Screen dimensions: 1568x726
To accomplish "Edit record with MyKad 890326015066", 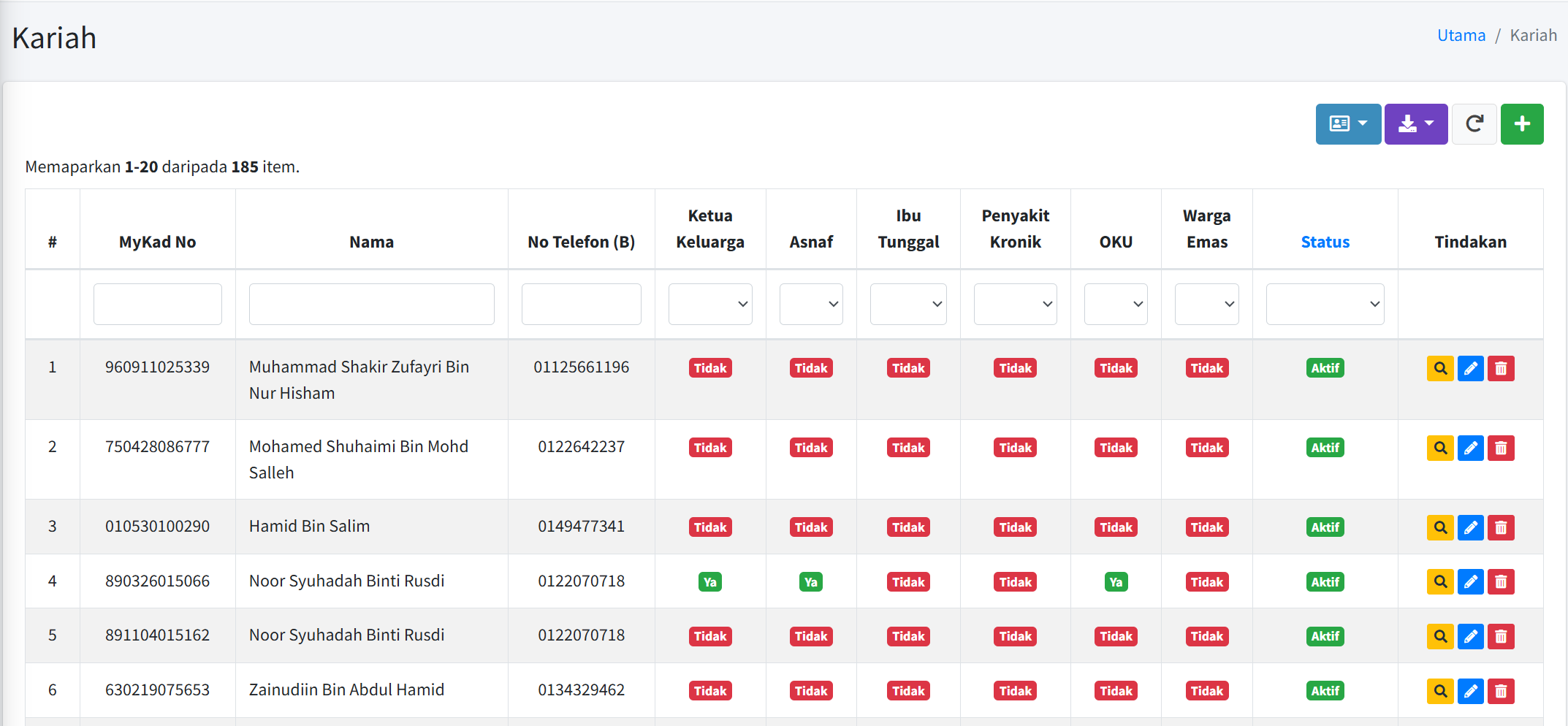I will [x=1470, y=582].
